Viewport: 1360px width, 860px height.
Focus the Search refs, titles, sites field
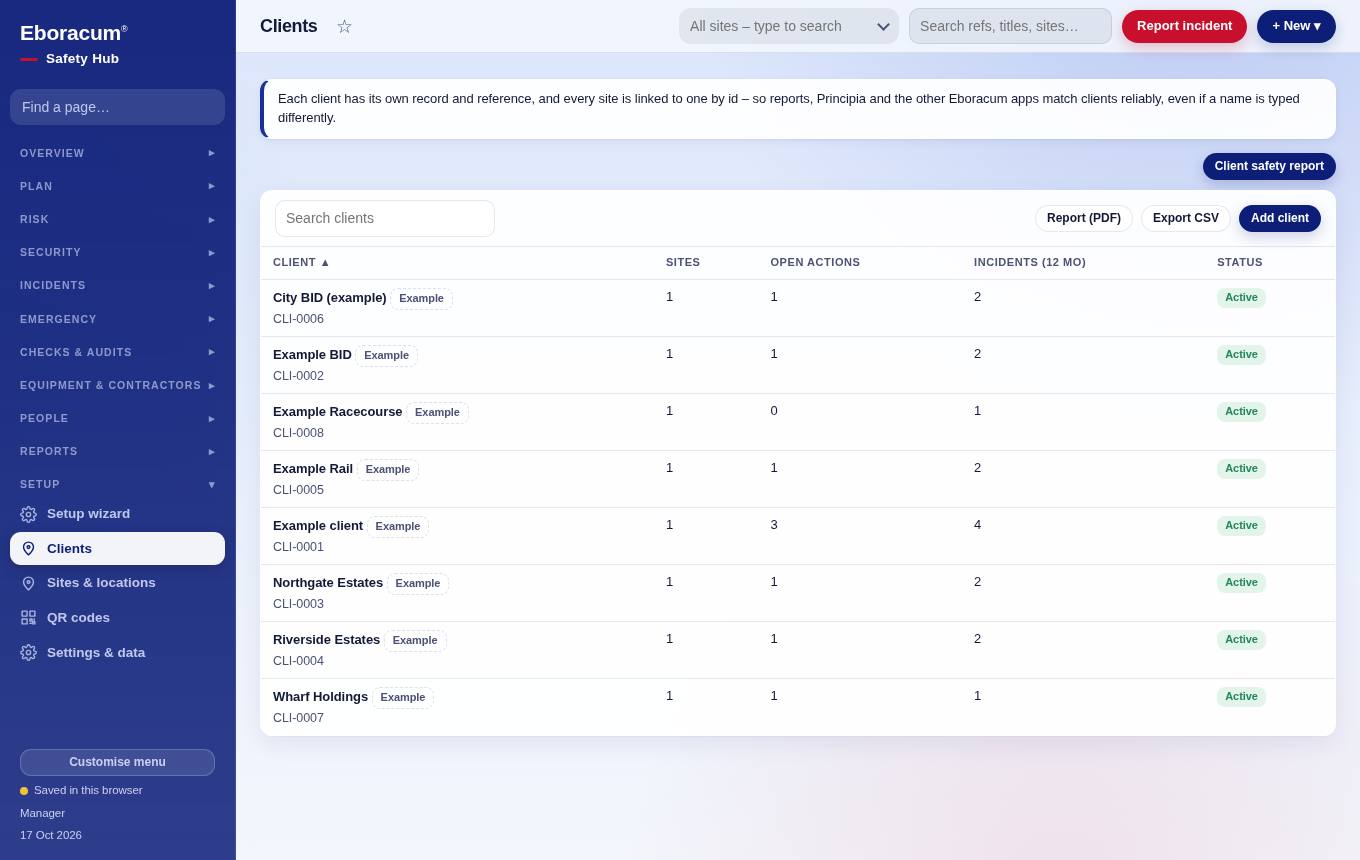point(1010,26)
